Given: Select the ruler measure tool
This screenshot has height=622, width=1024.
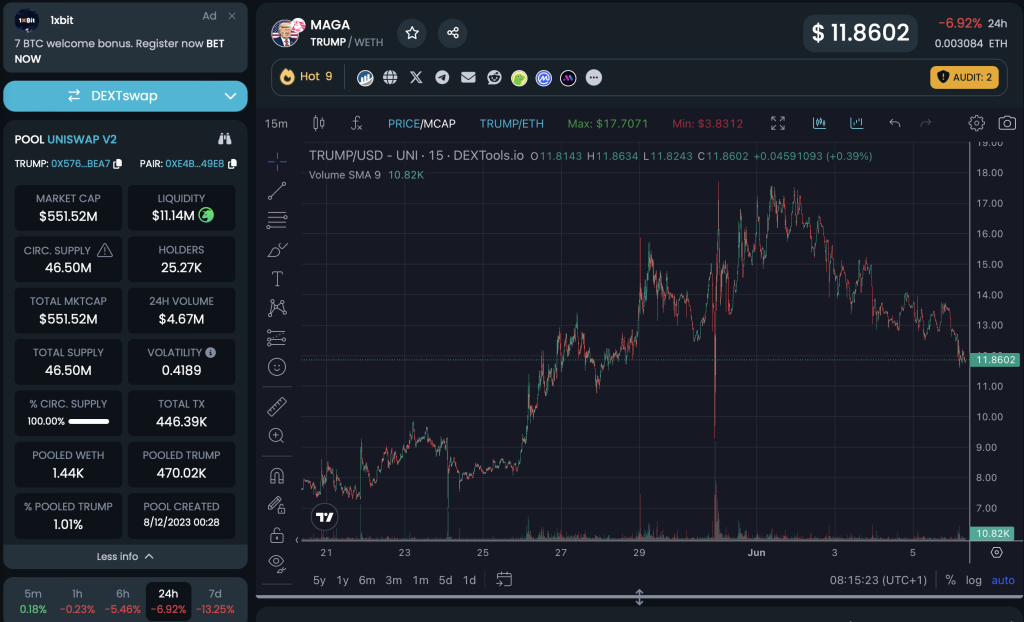Looking at the screenshot, I should [x=277, y=406].
